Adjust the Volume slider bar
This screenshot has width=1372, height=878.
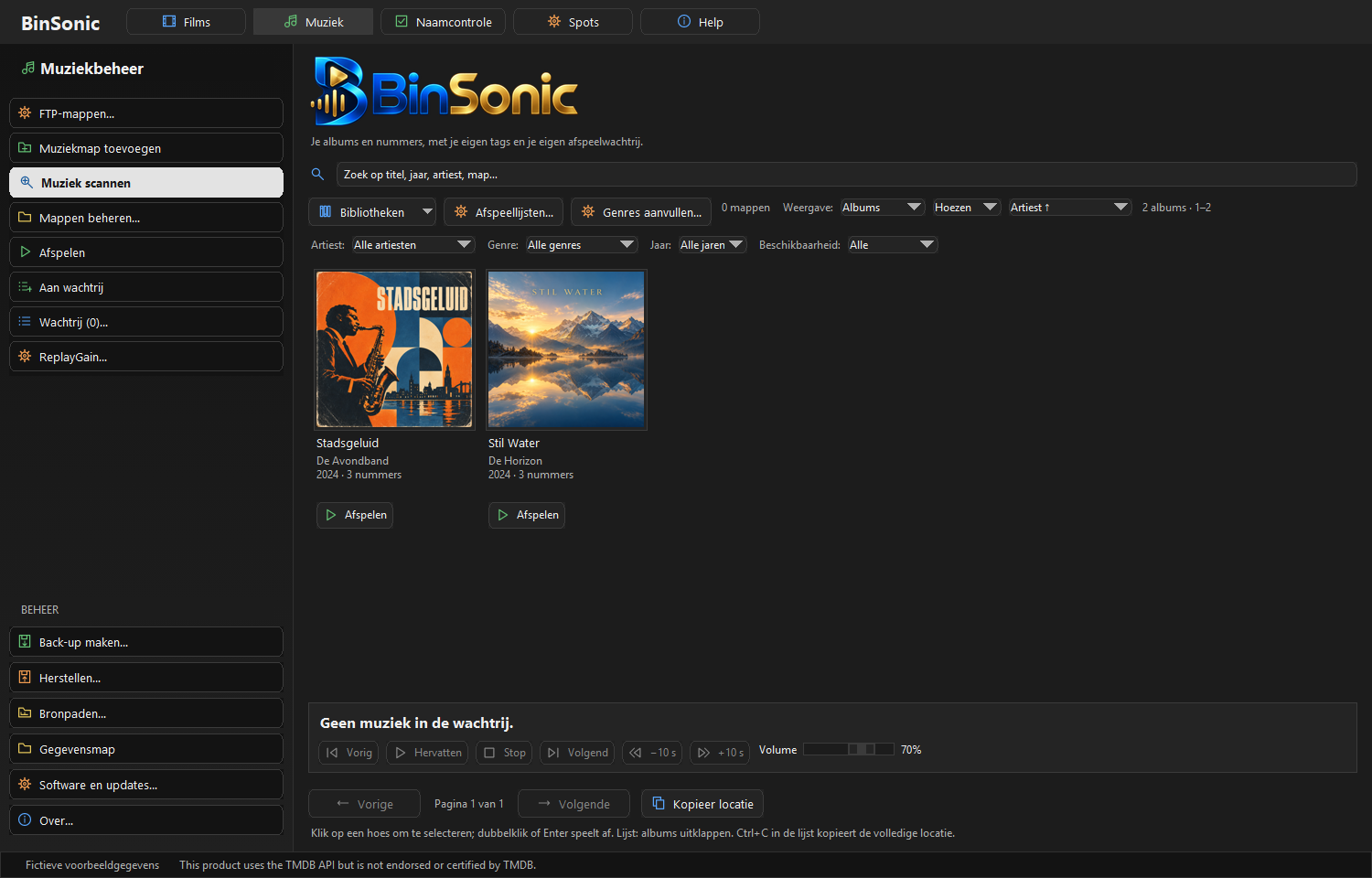(x=848, y=749)
